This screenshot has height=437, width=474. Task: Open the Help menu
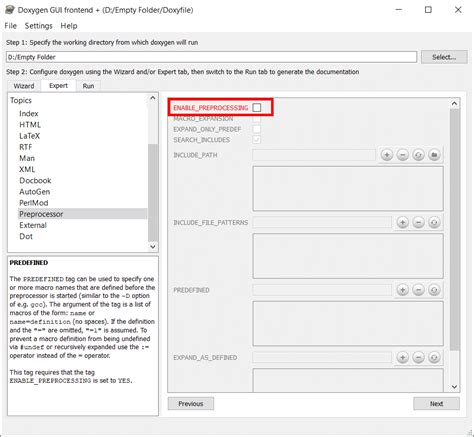pos(69,26)
